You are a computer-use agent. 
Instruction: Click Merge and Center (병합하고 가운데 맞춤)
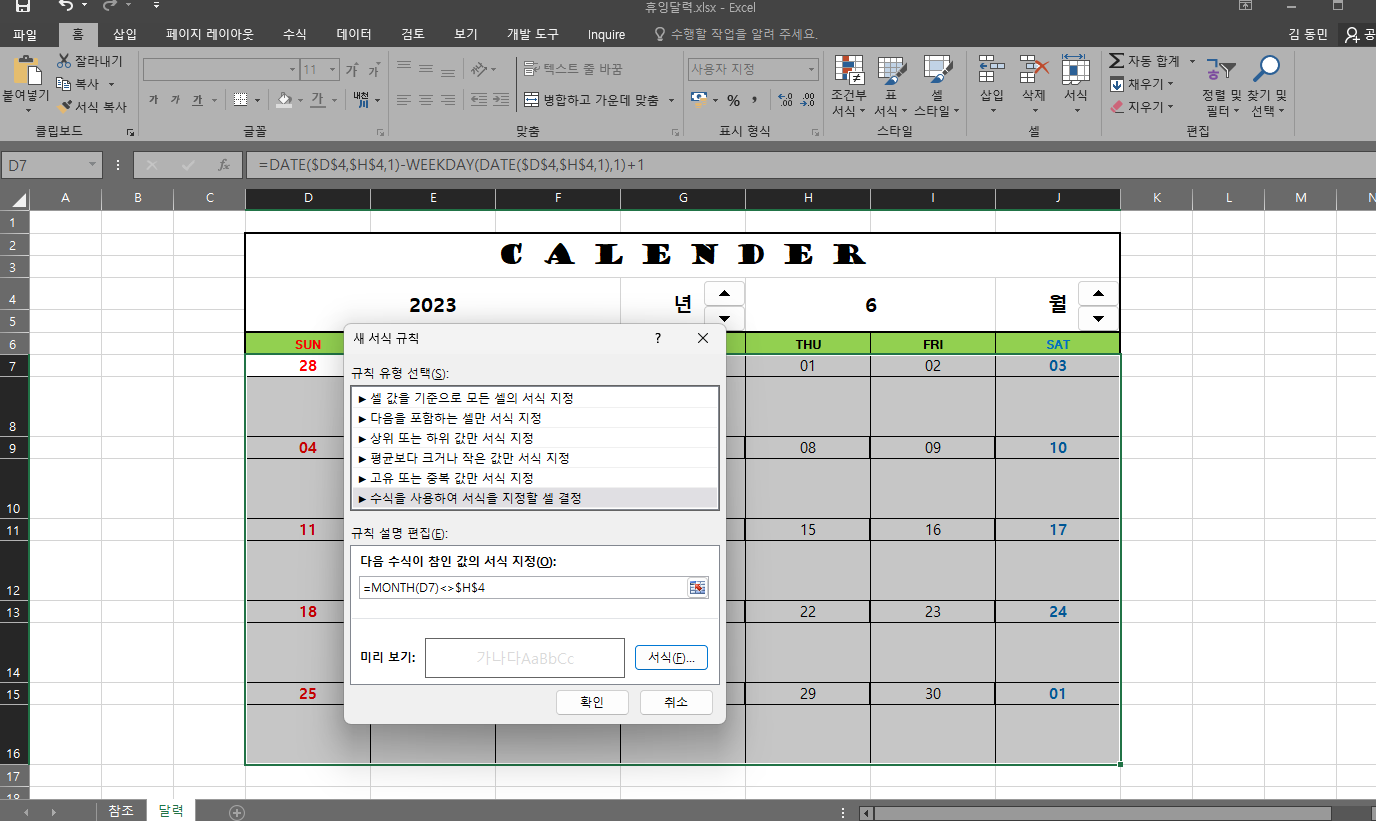[592, 100]
